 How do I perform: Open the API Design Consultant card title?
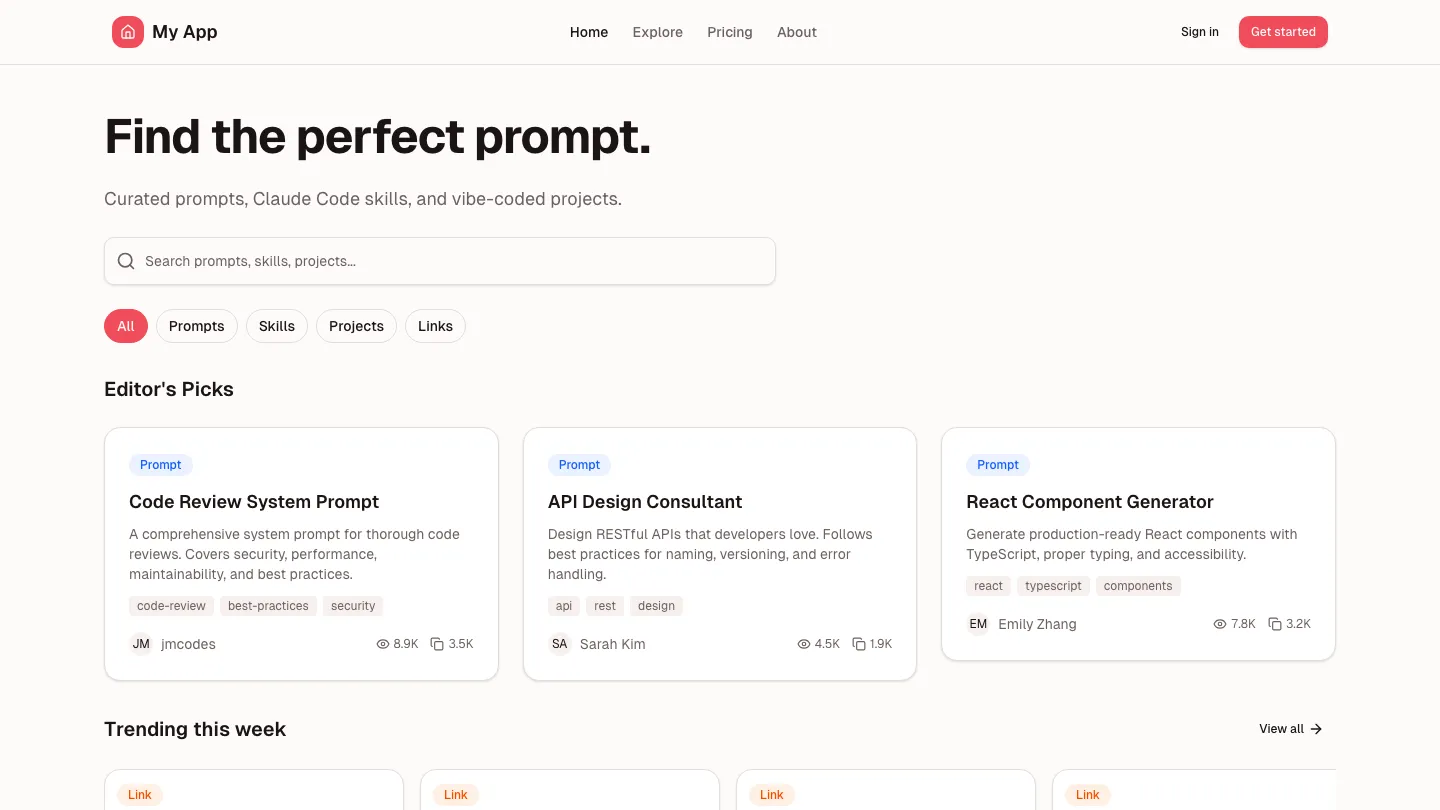(x=645, y=502)
